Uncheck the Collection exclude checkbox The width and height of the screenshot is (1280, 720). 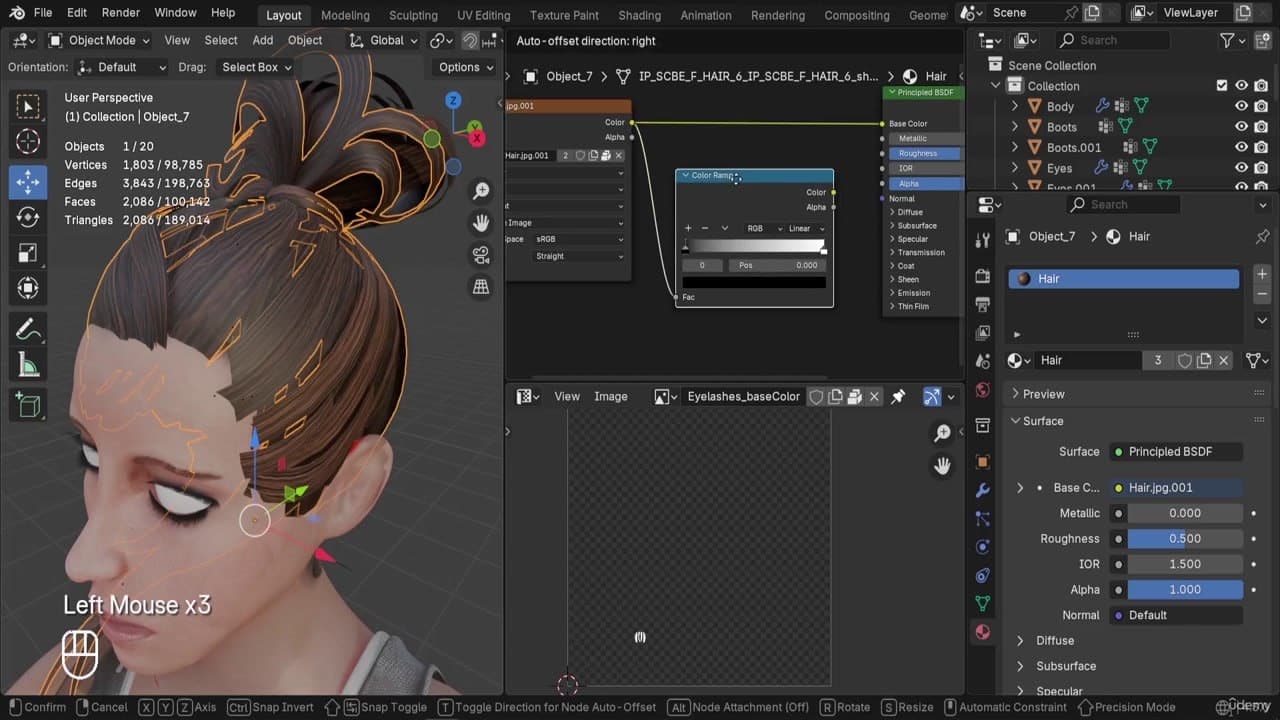[1221, 86]
